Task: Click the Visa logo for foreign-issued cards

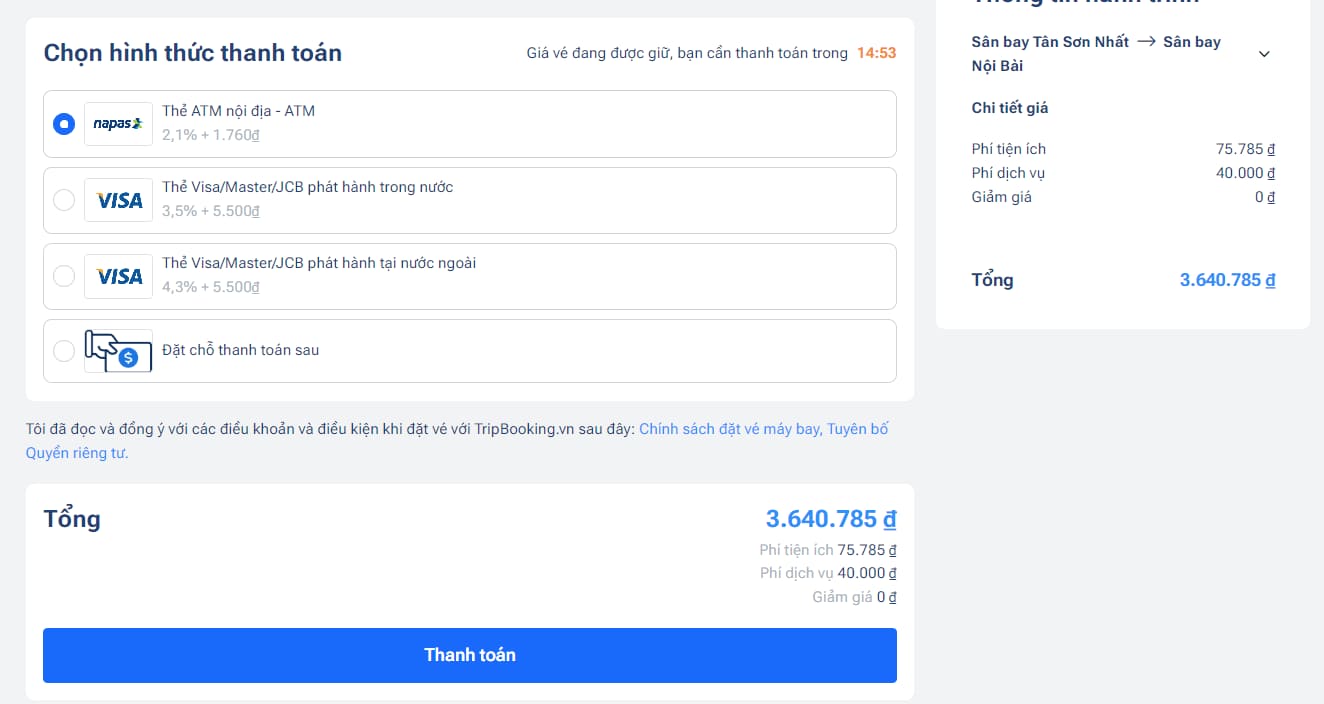Action: point(118,276)
